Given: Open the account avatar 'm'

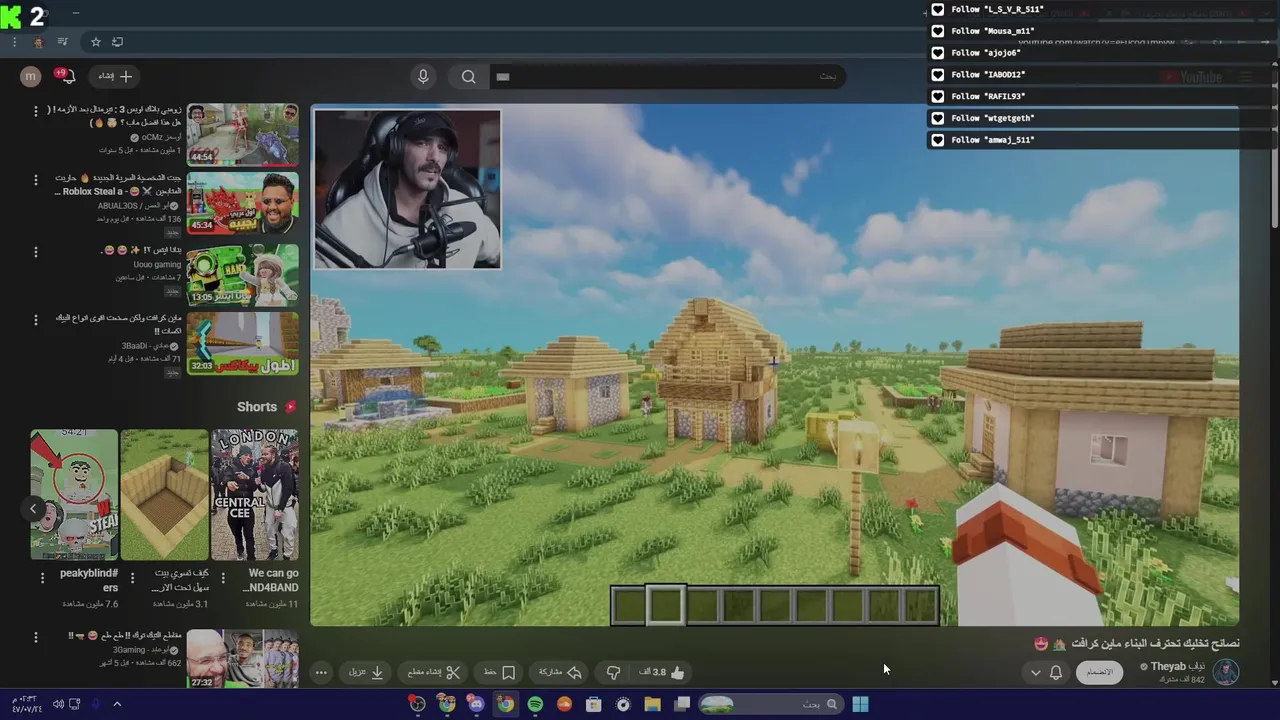Looking at the screenshot, I should click(x=31, y=76).
